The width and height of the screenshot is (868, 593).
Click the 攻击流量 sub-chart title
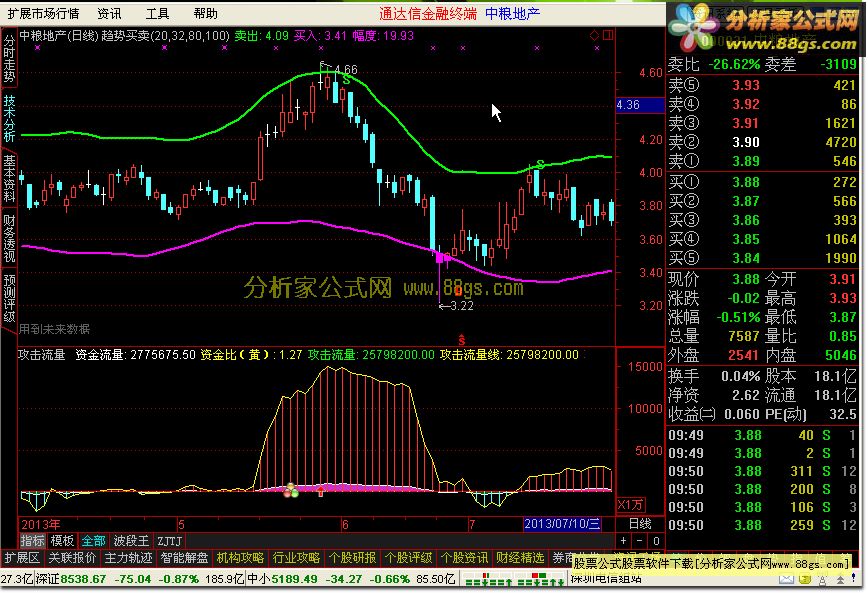pyautogui.click(x=42, y=355)
